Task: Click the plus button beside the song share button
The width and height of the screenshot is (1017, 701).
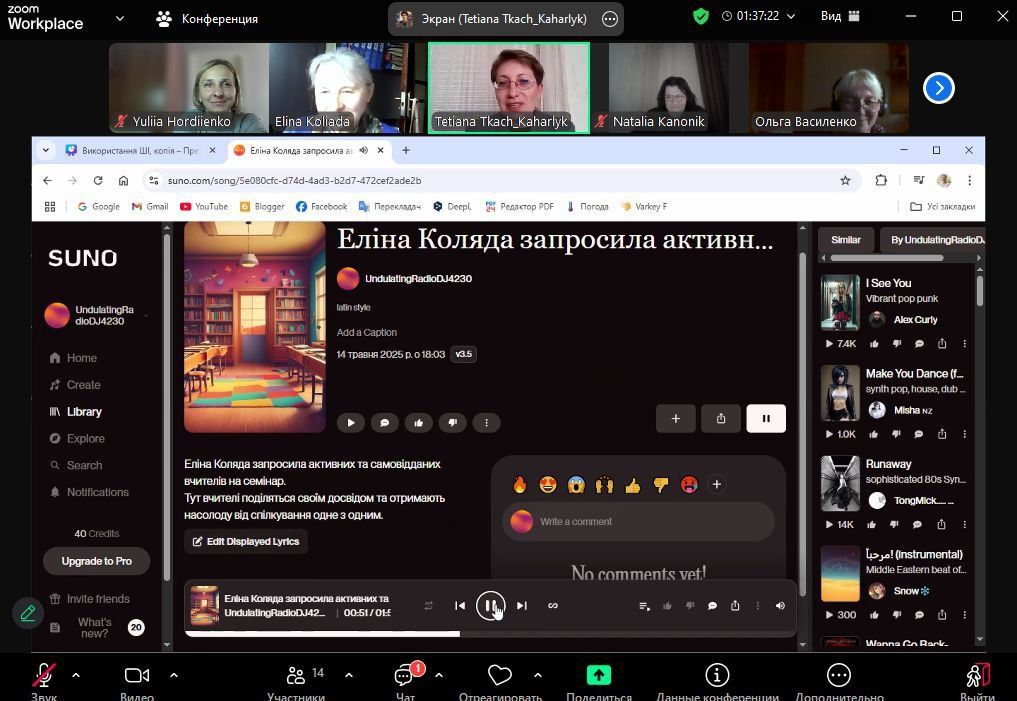Action: coord(675,419)
